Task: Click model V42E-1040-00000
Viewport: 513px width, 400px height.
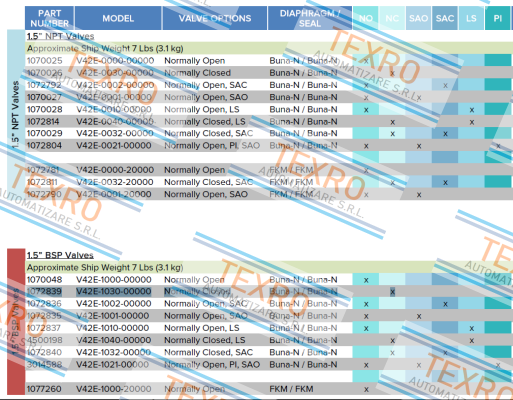Action: coord(114,340)
